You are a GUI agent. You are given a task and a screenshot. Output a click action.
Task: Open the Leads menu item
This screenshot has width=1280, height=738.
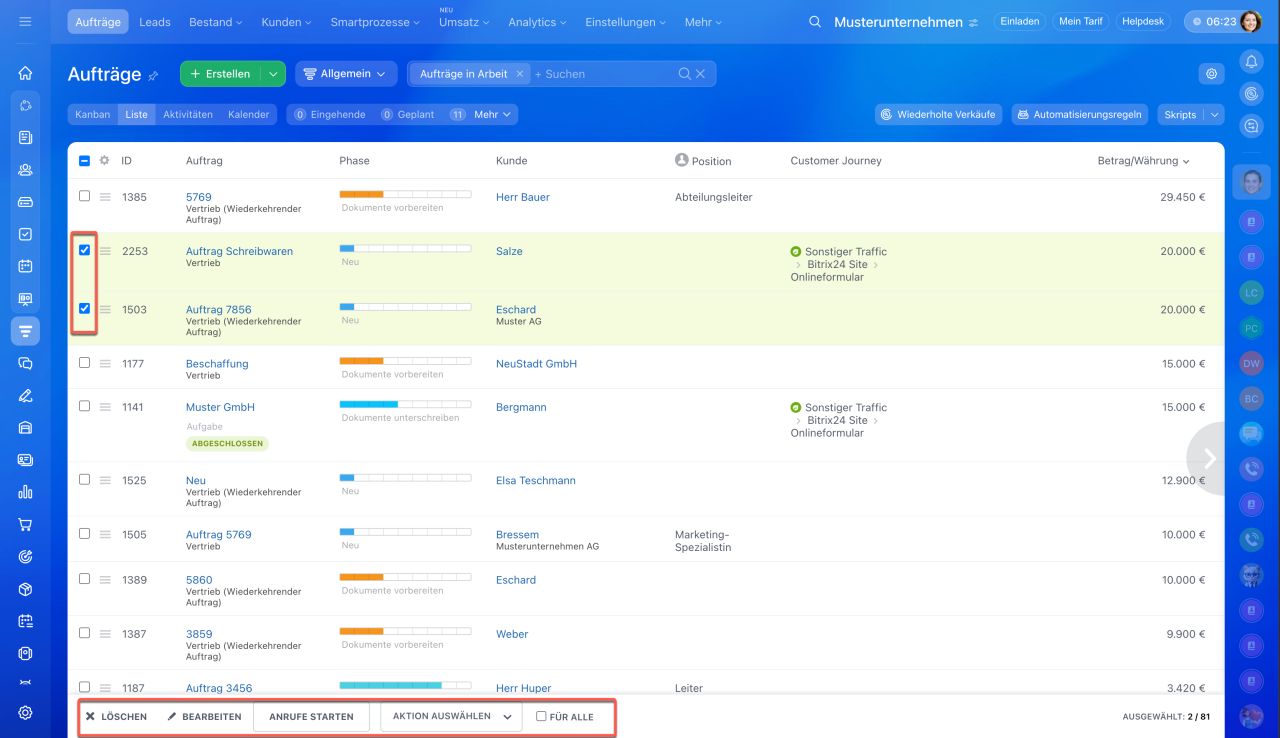pos(154,22)
